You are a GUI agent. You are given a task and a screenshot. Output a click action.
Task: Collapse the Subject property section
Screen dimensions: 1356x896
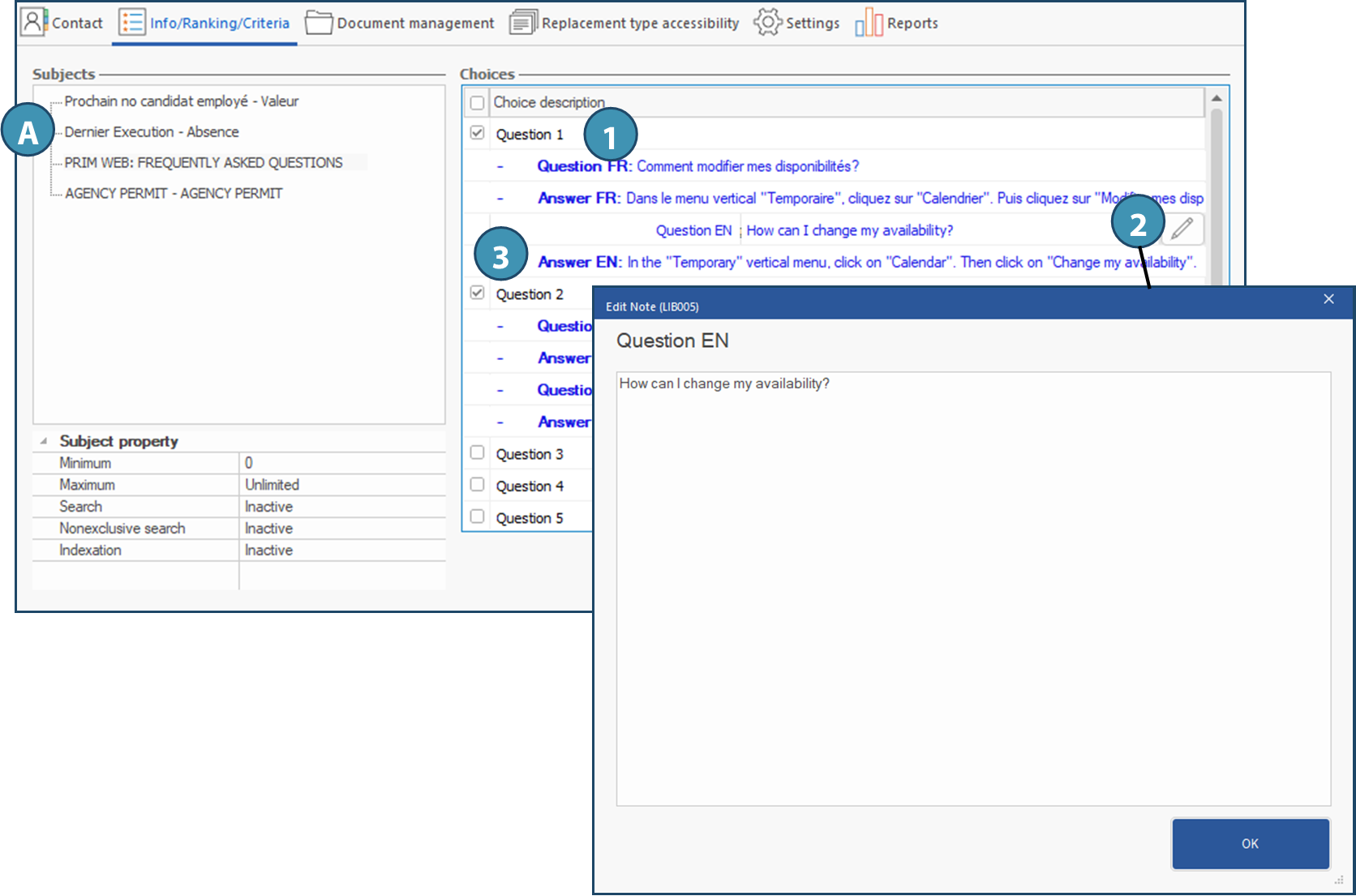[44, 441]
